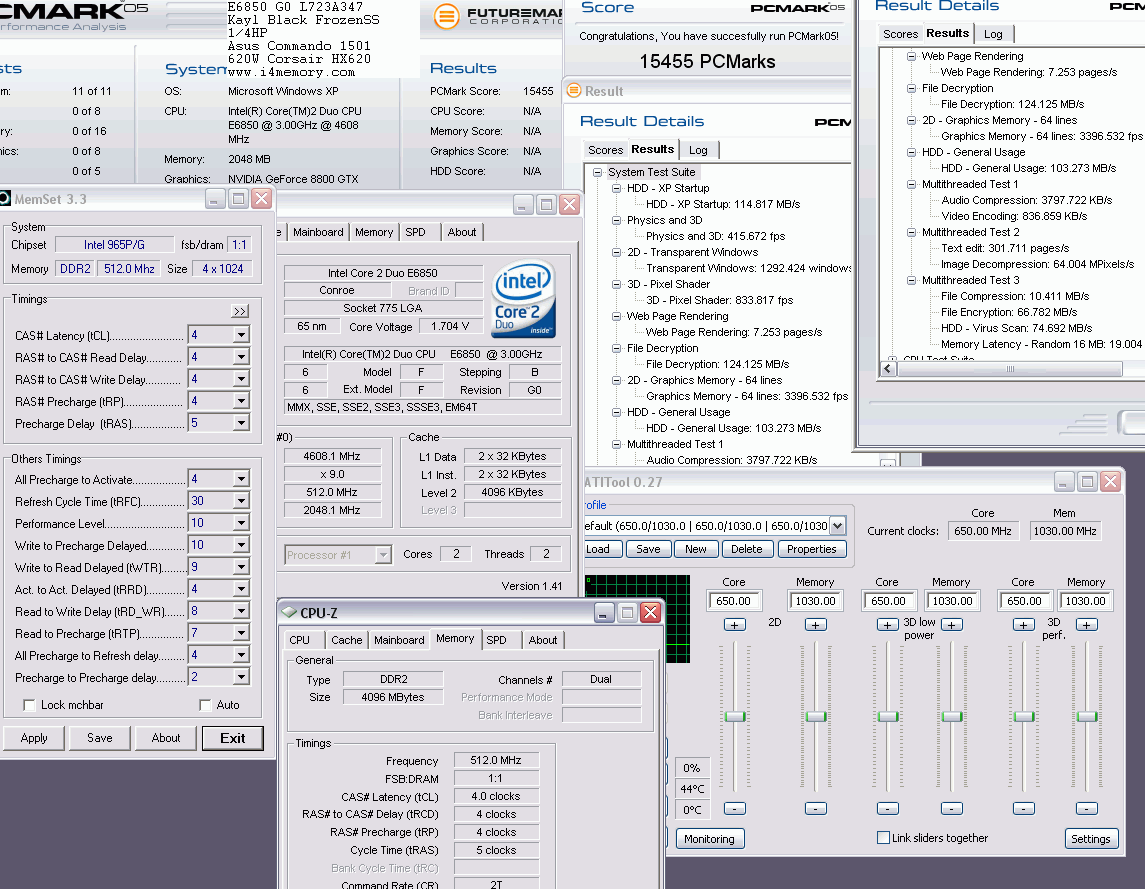Open the Performance Level dropdown
Image resolution: width=1145 pixels, height=889 pixels.
(x=241, y=523)
